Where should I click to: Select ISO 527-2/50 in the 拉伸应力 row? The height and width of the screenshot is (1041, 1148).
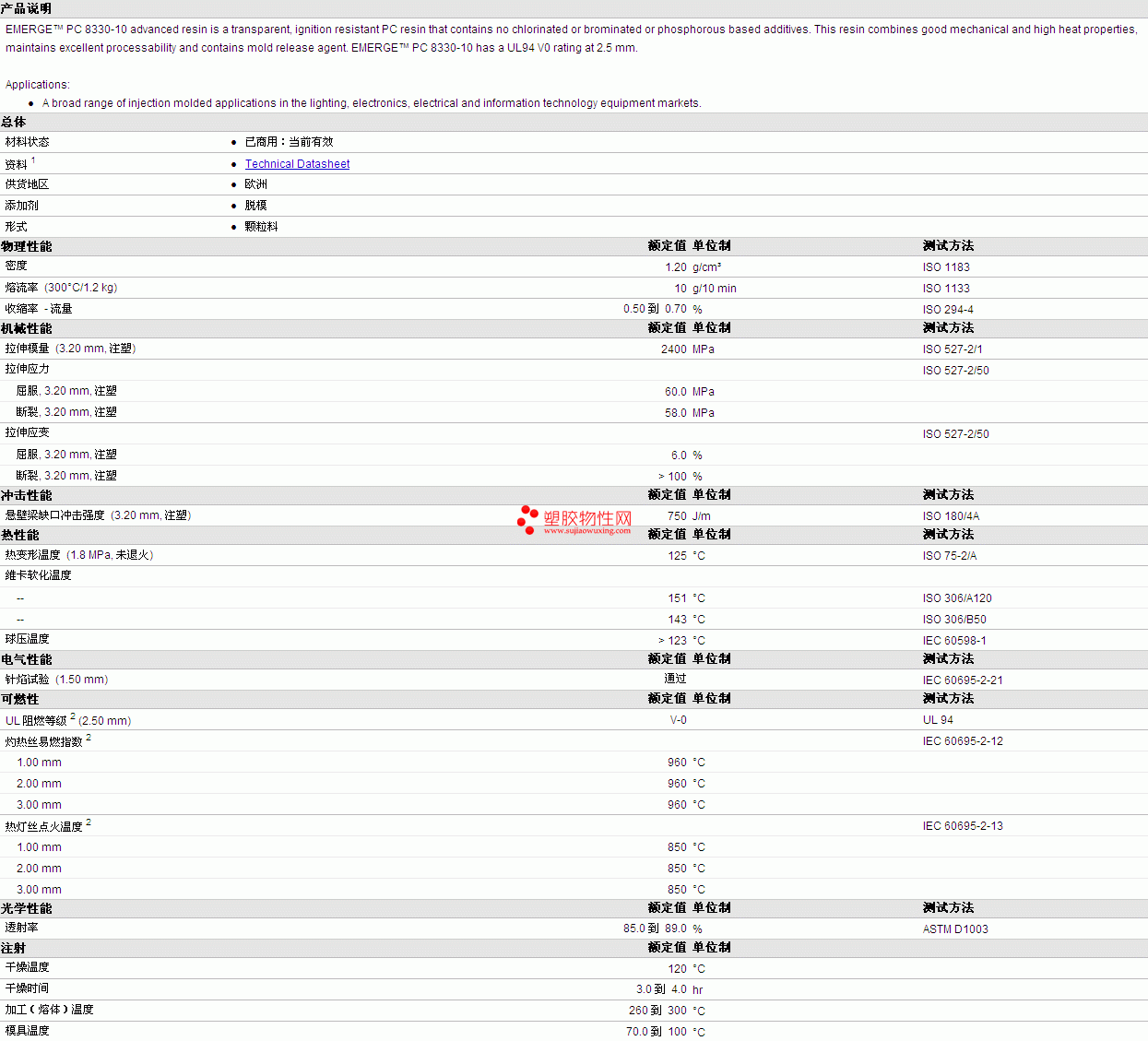[x=956, y=371]
